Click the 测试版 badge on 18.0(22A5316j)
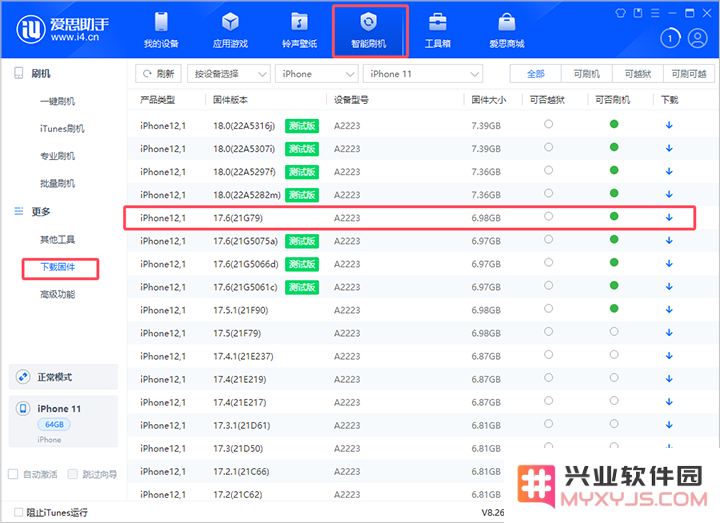The image size is (720, 523). tap(302, 125)
